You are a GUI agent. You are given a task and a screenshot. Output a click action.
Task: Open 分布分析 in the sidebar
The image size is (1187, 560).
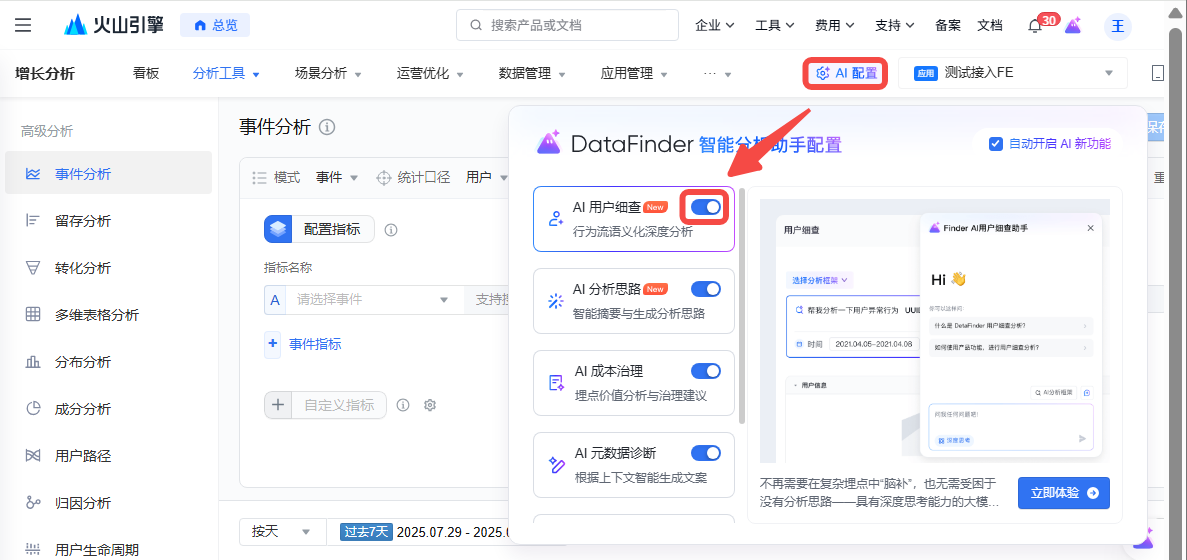(x=108, y=362)
